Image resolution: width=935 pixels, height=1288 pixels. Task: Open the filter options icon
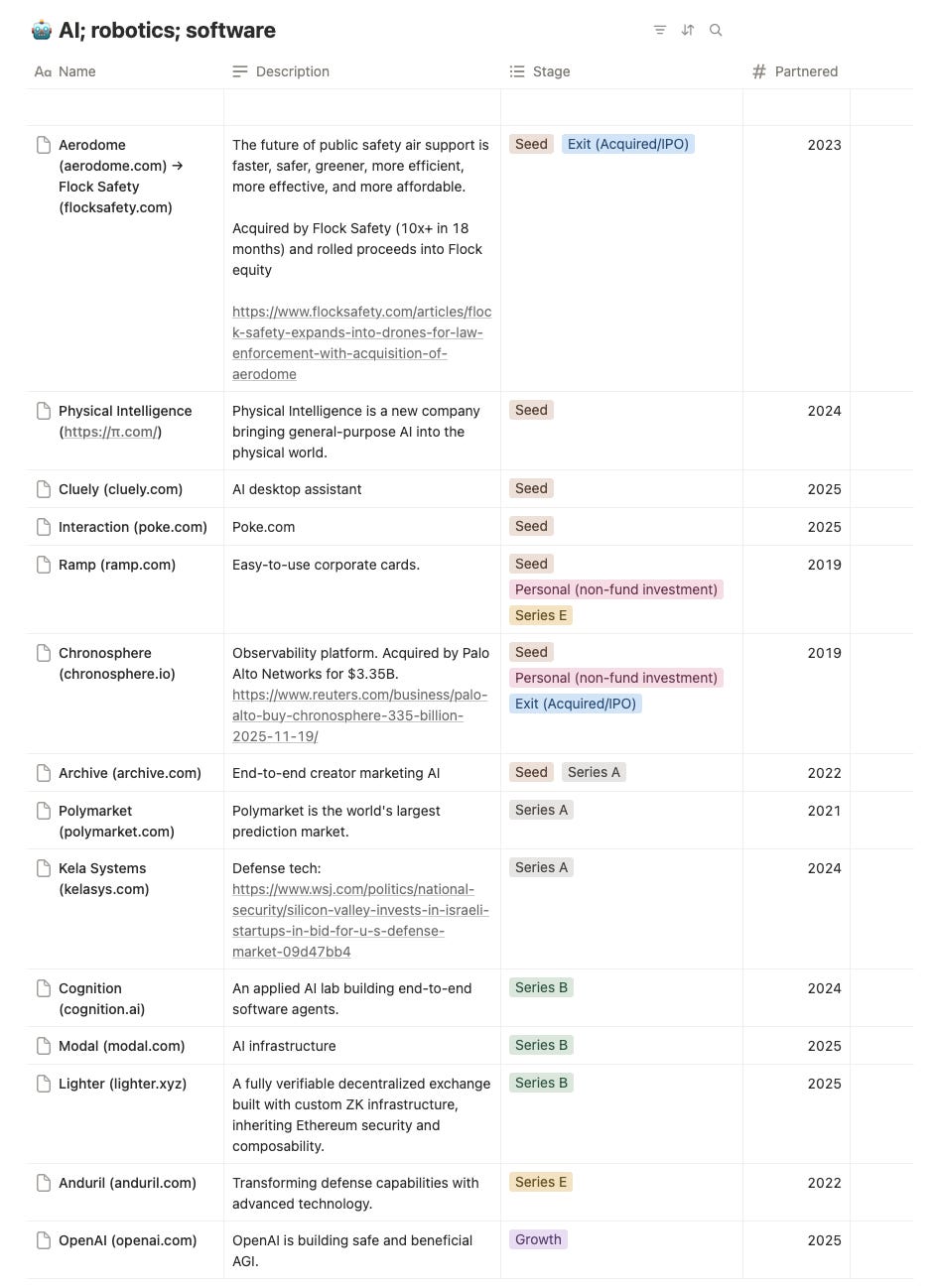[659, 30]
